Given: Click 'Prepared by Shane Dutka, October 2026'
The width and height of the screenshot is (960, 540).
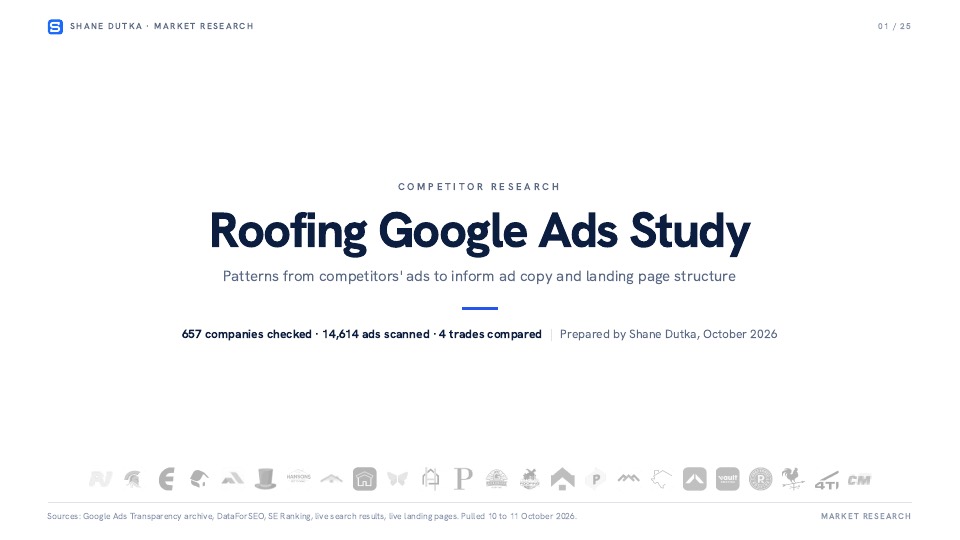Looking at the screenshot, I should click(x=669, y=334).
